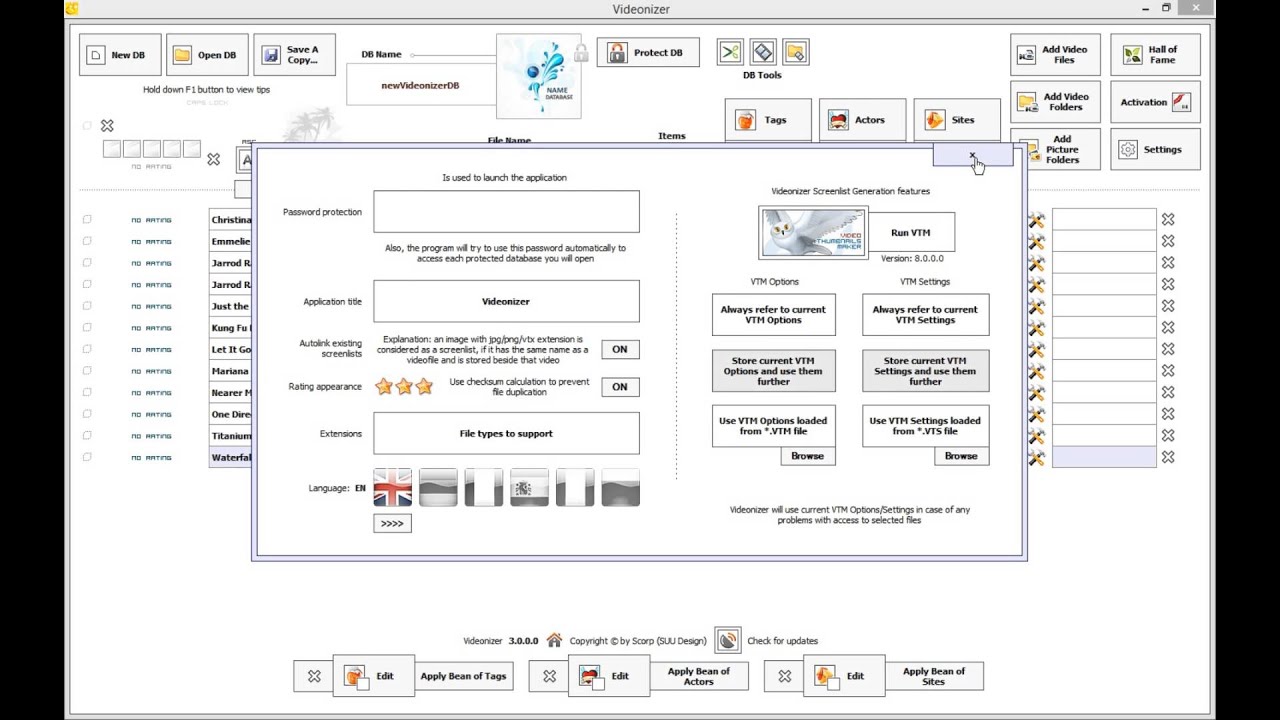
Task: Select Use VTM Settings loaded from file
Action: pyautogui.click(x=925, y=426)
